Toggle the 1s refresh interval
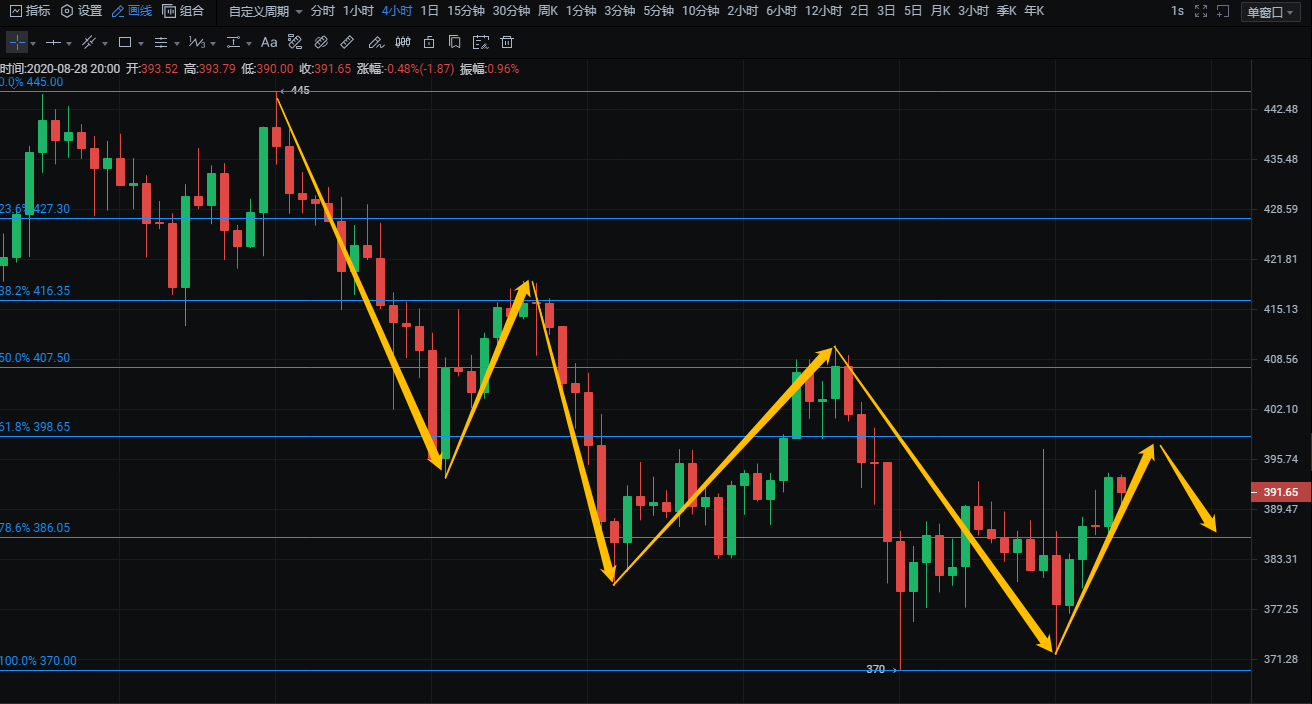The width and height of the screenshot is (1312, 704). [1177, 11]
